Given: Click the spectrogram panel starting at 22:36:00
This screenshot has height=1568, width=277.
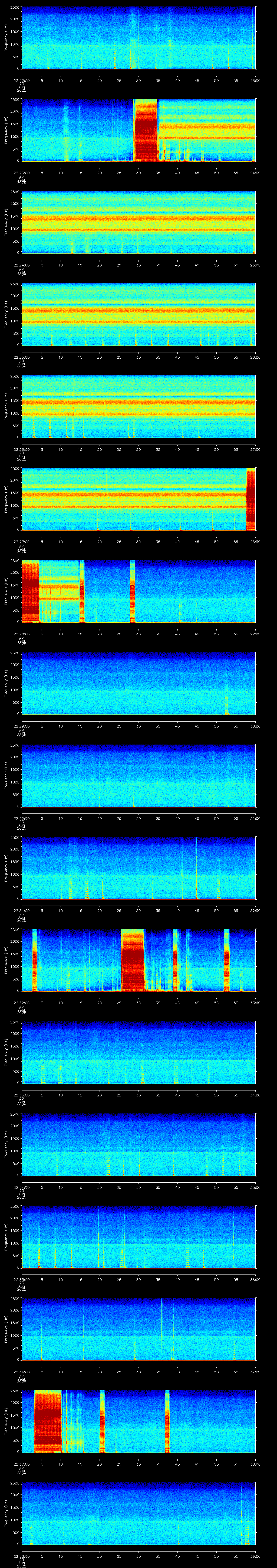Looking at the screenshot, I should point(138,1329).
